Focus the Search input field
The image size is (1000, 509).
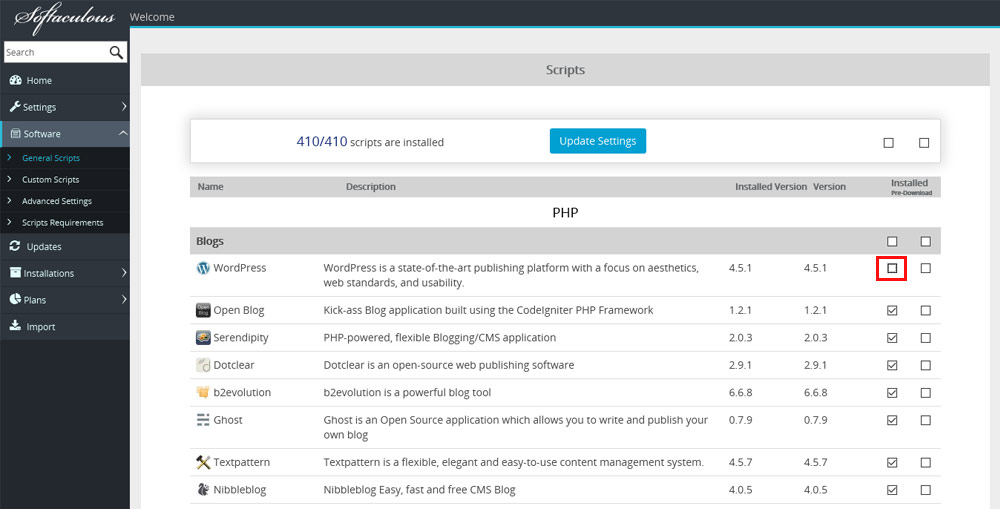56,52
